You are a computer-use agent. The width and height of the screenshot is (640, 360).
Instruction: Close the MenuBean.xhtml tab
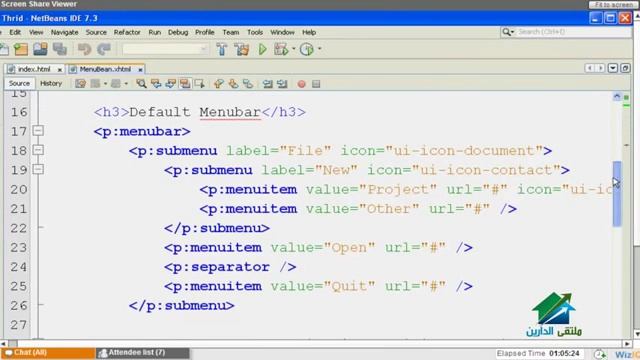tap(140, 70)
